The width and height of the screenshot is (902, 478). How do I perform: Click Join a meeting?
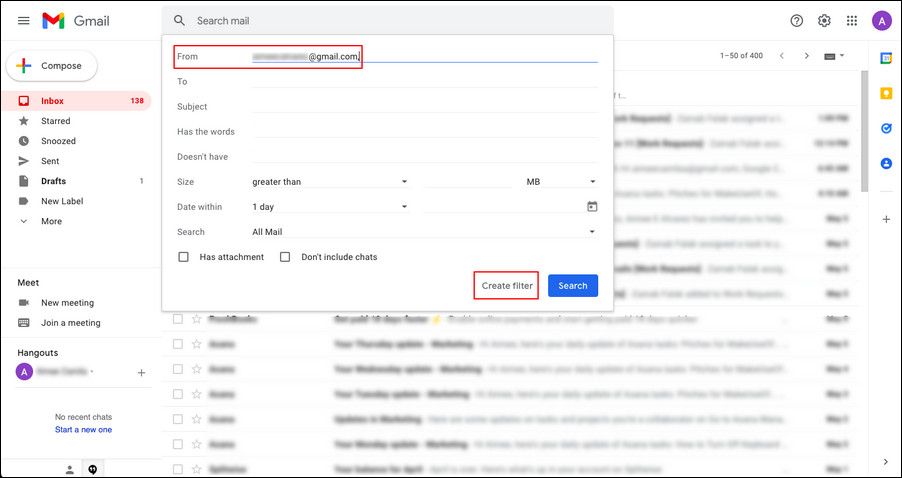coord(70,323)
